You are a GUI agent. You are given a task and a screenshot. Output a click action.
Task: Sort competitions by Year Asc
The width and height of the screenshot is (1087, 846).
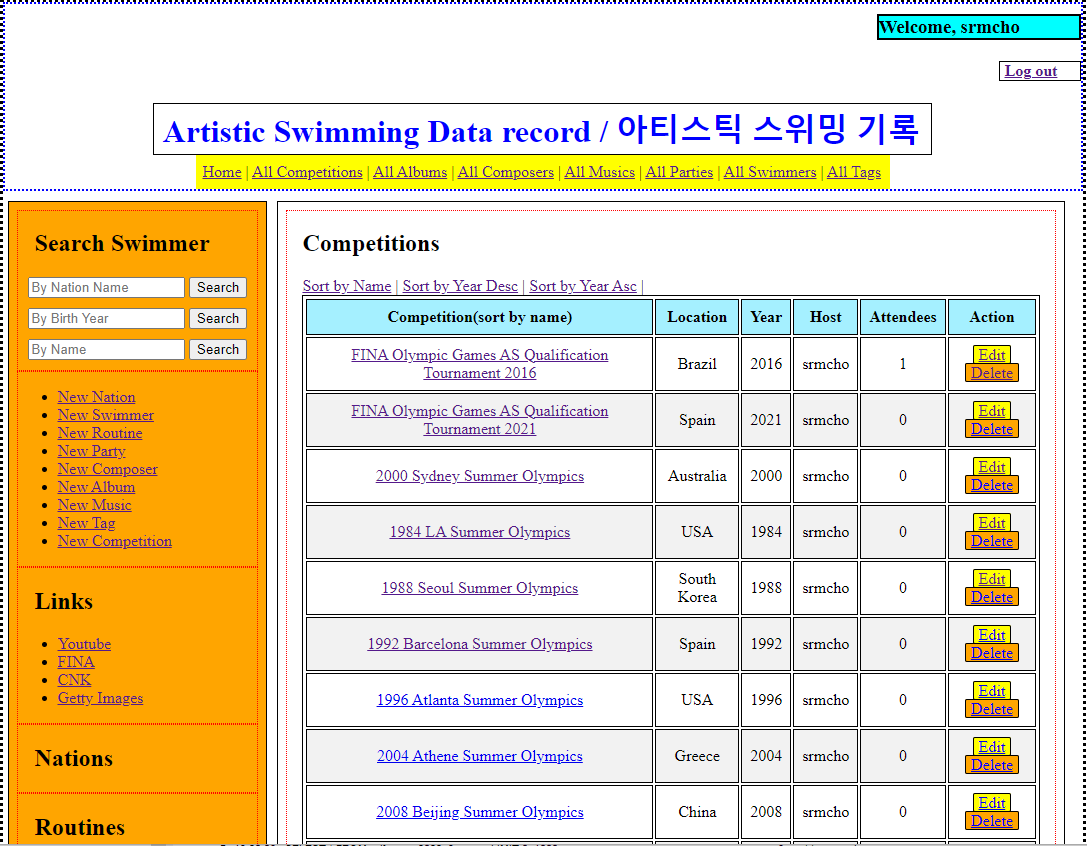tap(583, 286)
